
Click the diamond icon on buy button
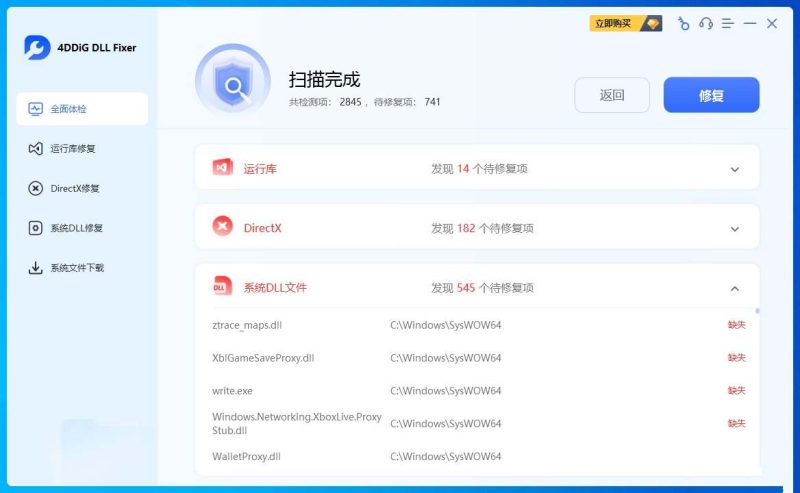pos(652,23)
